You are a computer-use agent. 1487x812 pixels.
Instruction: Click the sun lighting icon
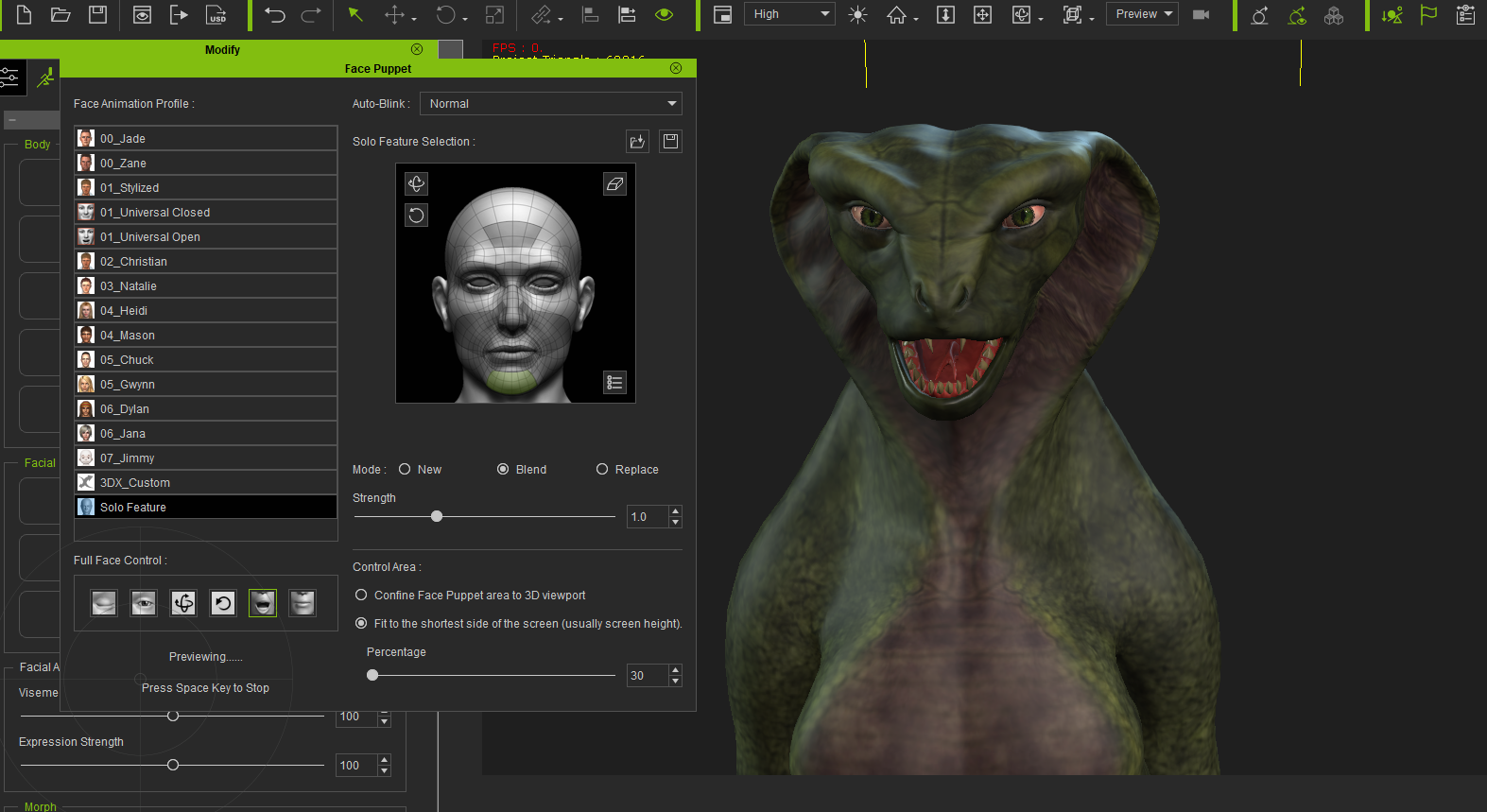click(x=857, y=14)
